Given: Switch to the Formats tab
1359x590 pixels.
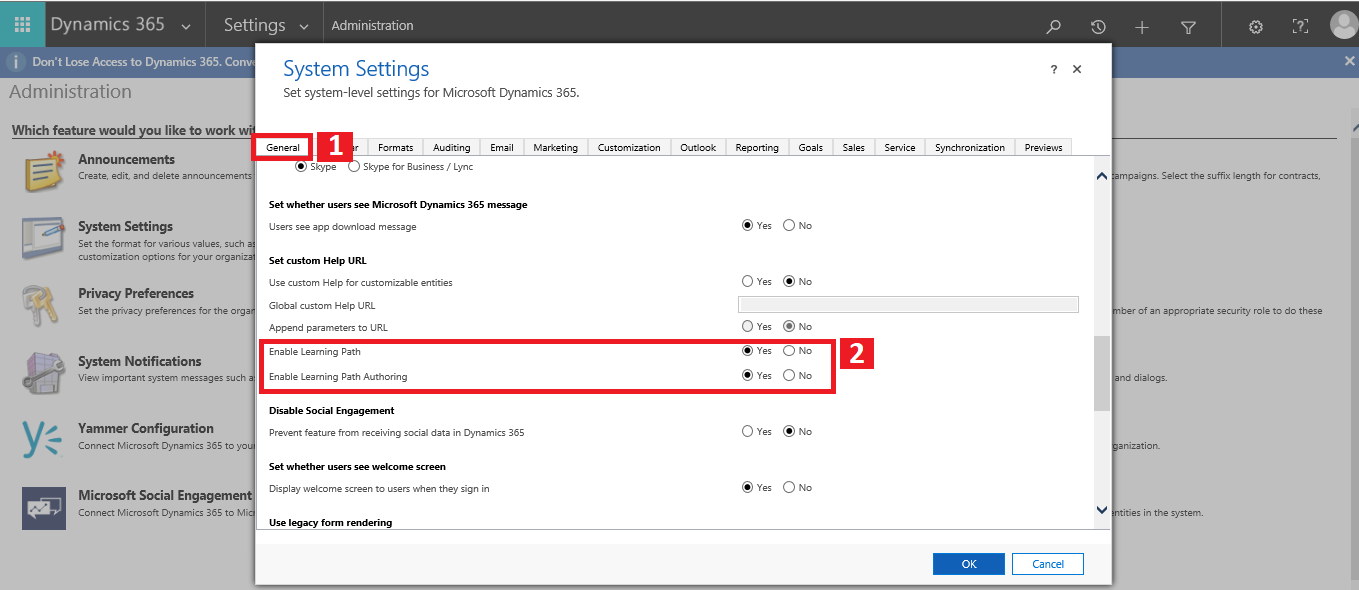Looking at the screenshot, I should click(x=396, y=147).
